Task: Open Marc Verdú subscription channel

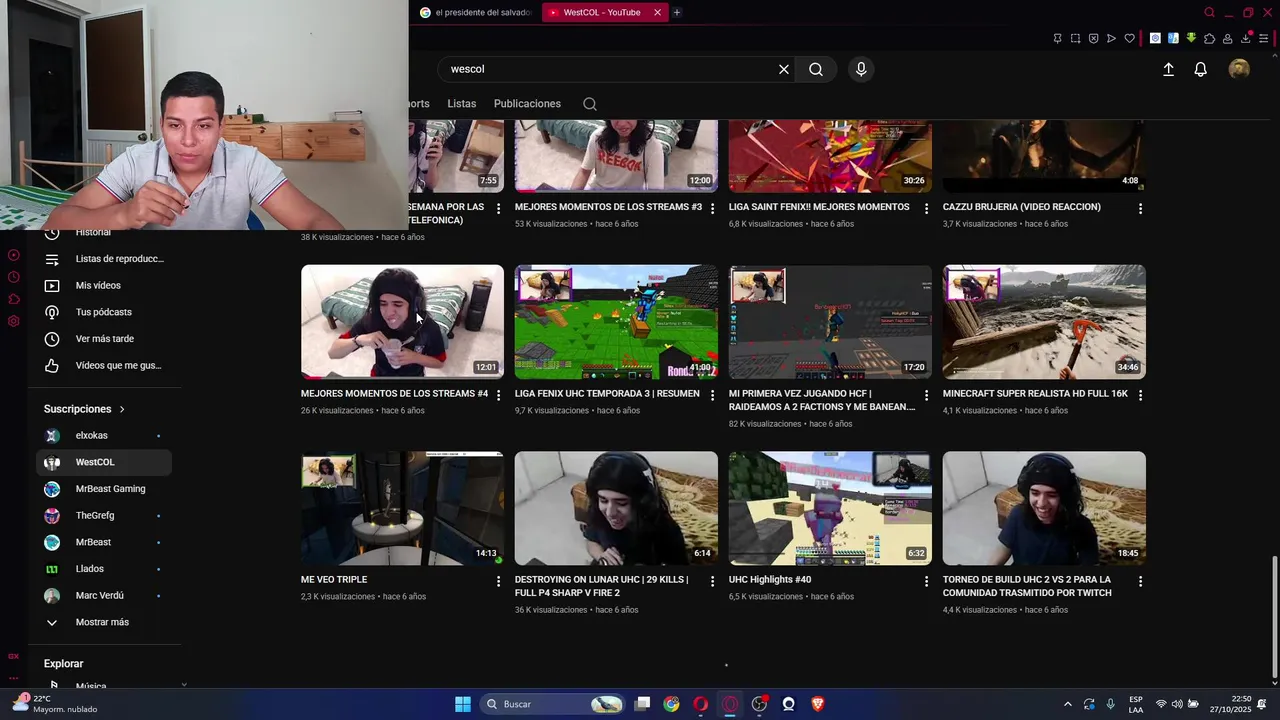Action: pyautogui.click(x=104, y=596)
